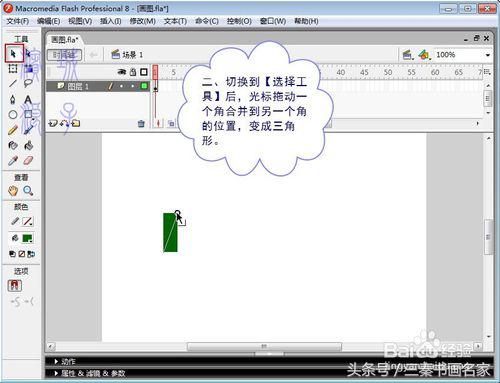
Task: Open the stroke color picker swatch
Action: pos(27,221)
